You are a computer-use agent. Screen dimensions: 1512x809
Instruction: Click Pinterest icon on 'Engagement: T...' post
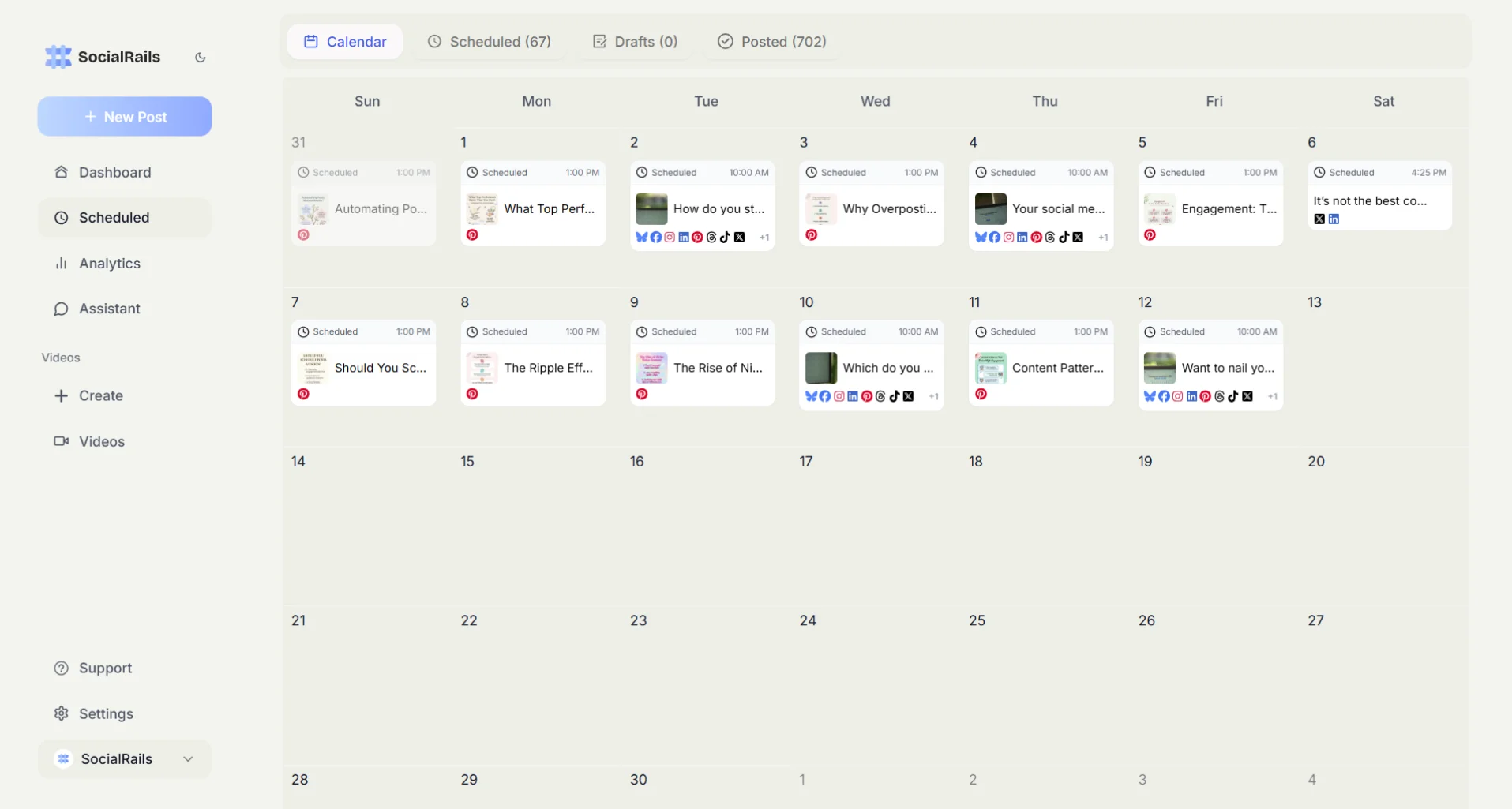[1150, 235]
